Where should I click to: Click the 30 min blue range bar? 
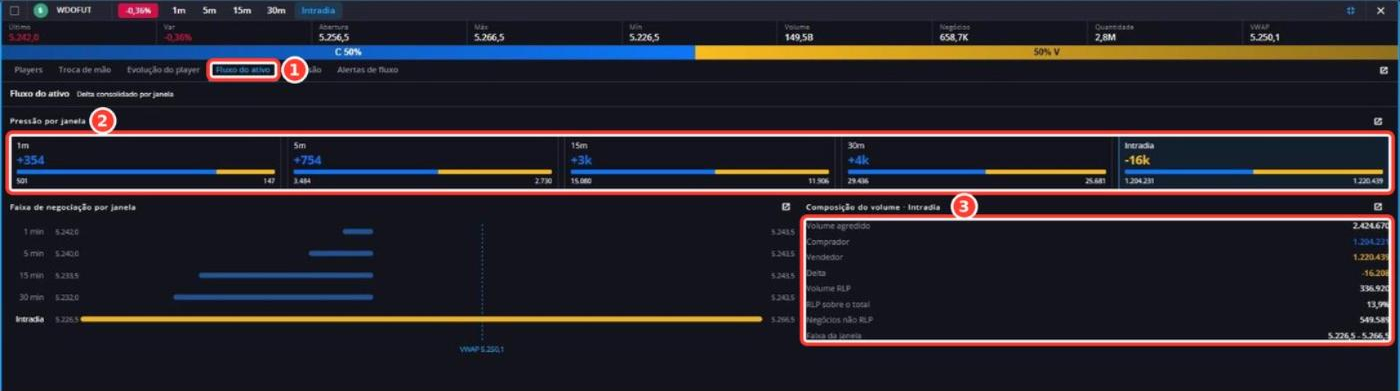[x=273, y=297]
